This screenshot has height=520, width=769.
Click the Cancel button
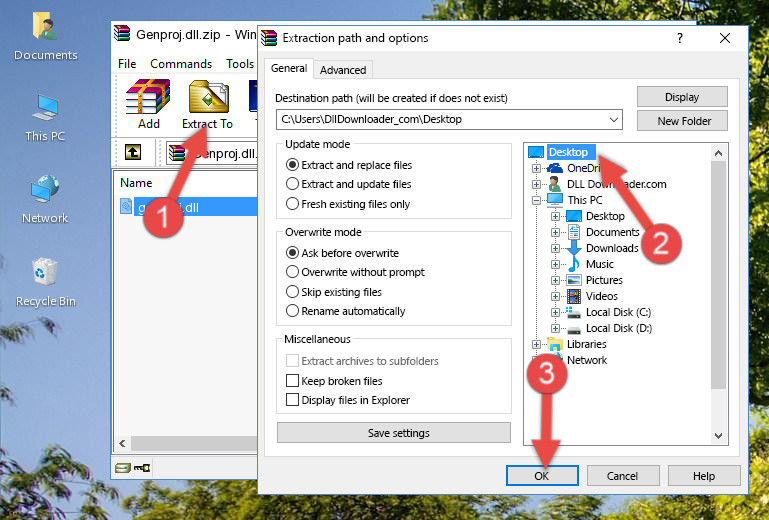[x=622, y=476]
